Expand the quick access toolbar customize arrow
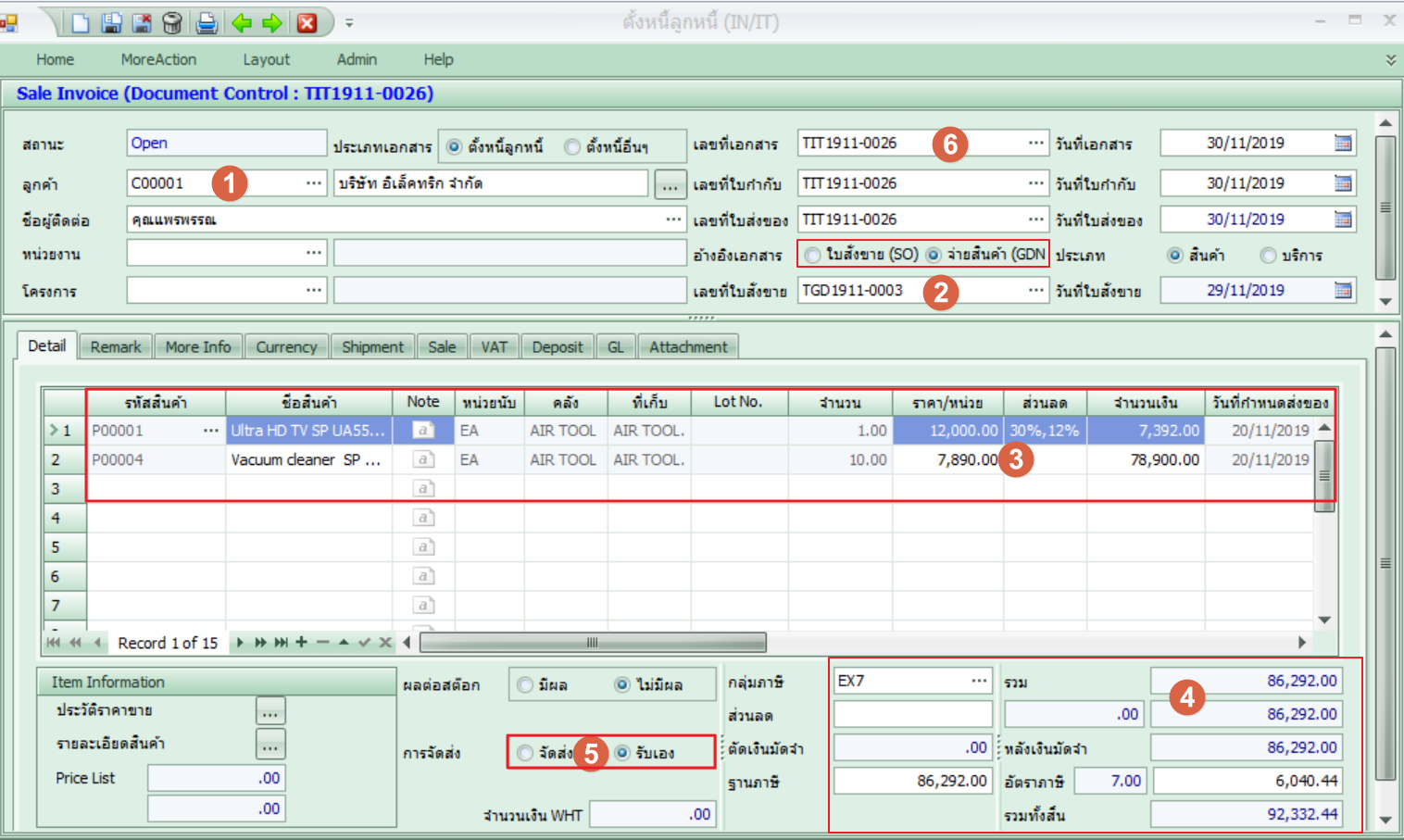The width and height of the screenshot is (1404, 840). pyautogui.click(x=349, y=22)
